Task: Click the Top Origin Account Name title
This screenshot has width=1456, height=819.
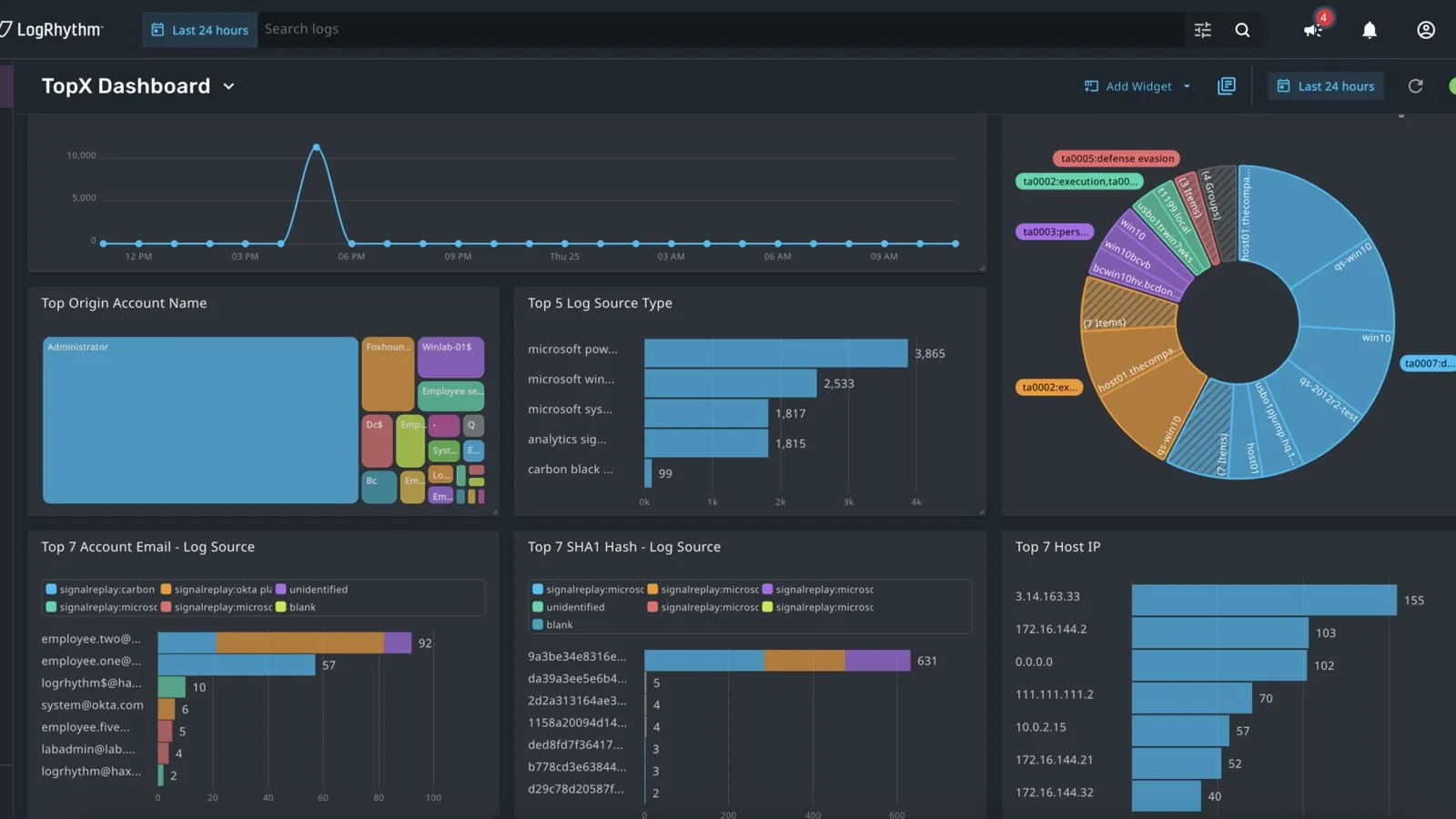Action: [124, 303]
